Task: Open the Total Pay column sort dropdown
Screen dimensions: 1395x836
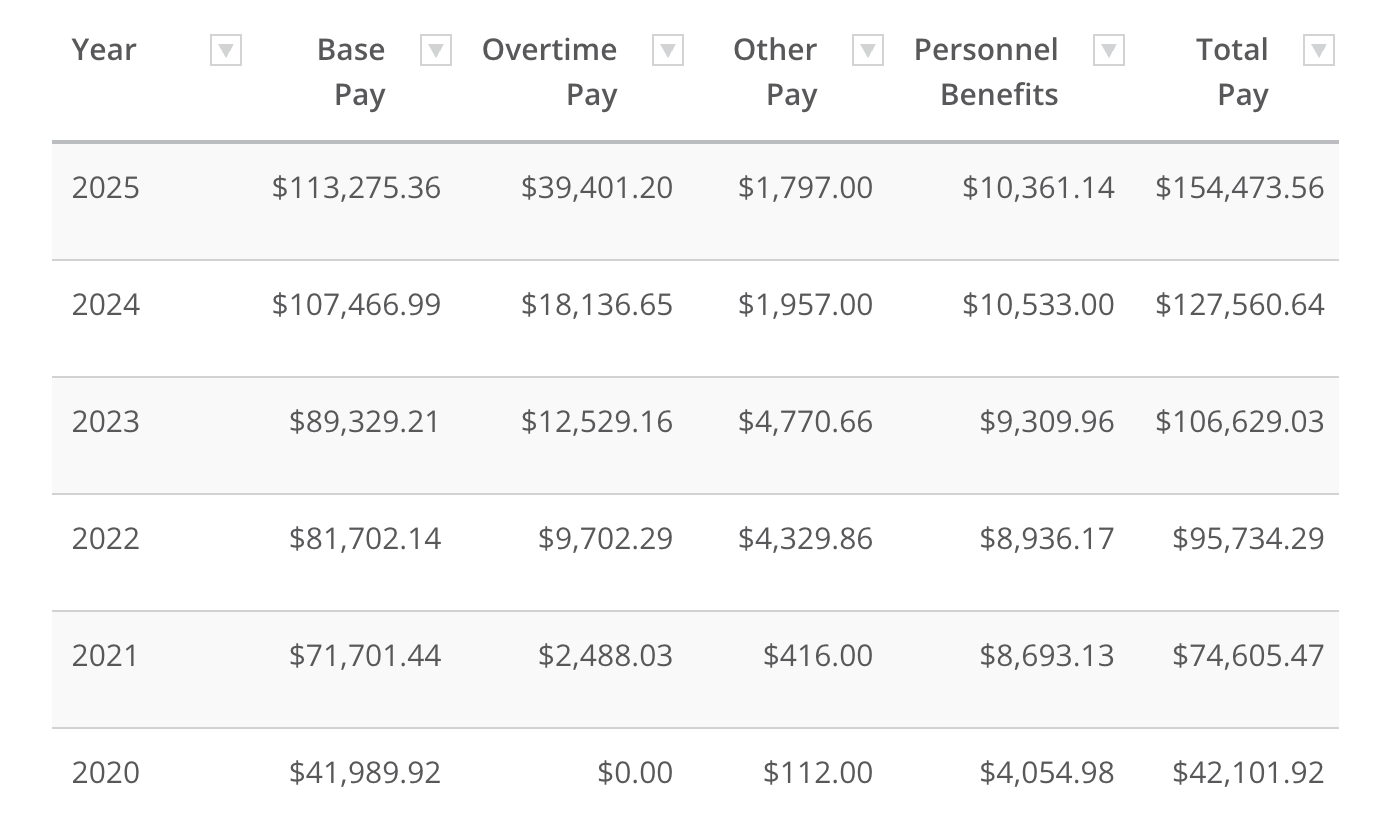Action: click(x=1320, y=50)
